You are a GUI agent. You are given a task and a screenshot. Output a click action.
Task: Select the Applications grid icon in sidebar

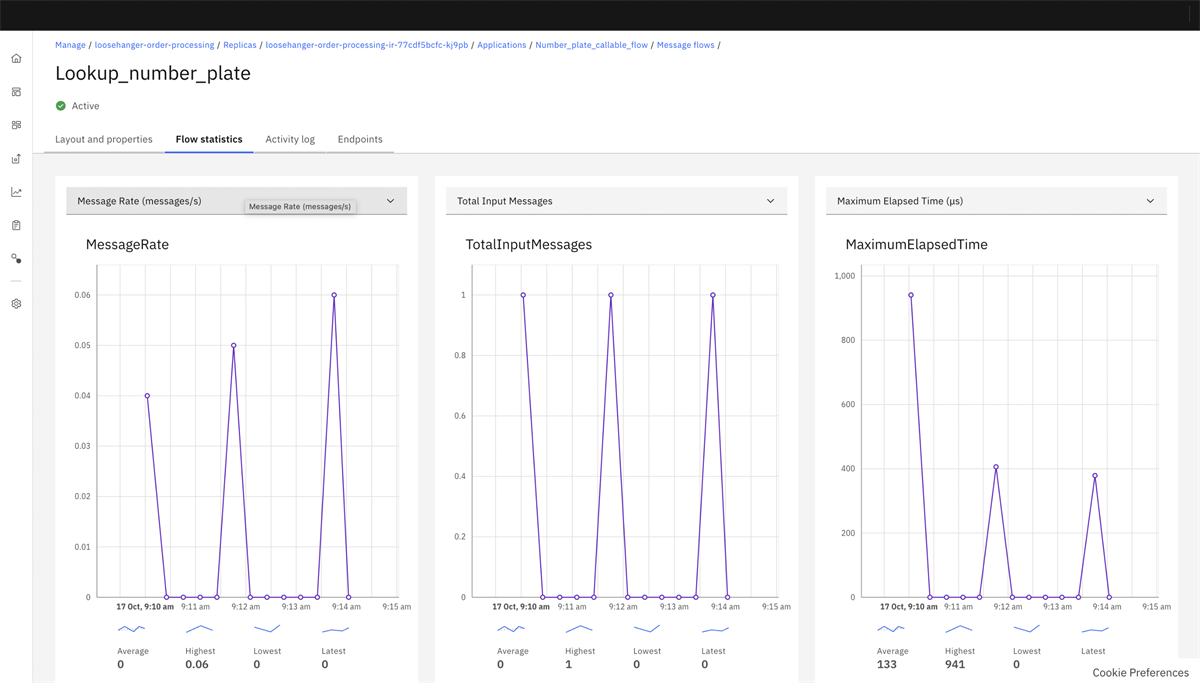(x=15, y=125)
